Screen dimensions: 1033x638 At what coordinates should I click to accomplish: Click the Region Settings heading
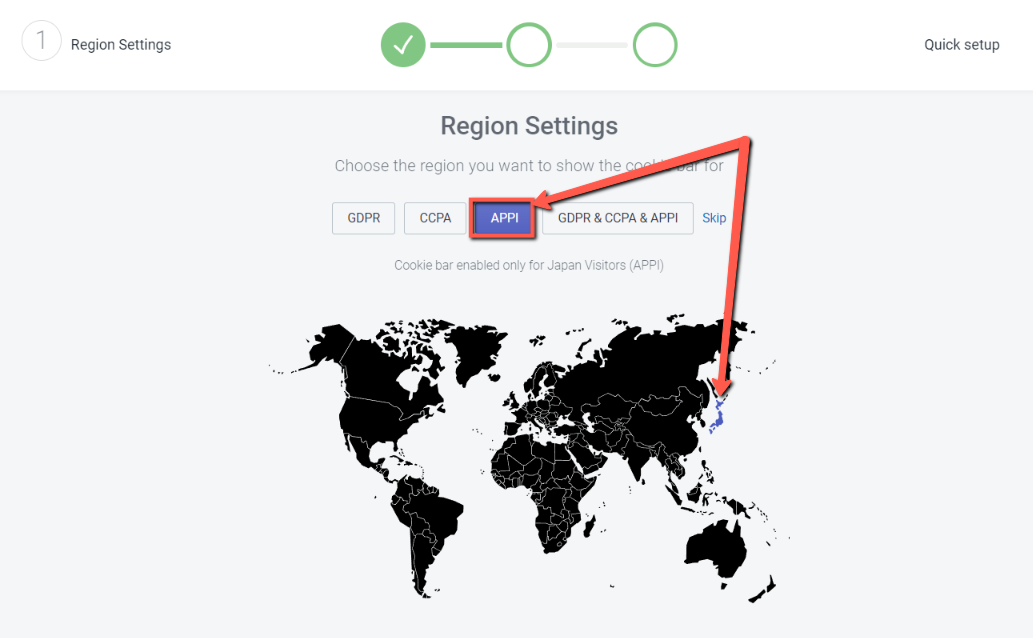click(529, 125)
